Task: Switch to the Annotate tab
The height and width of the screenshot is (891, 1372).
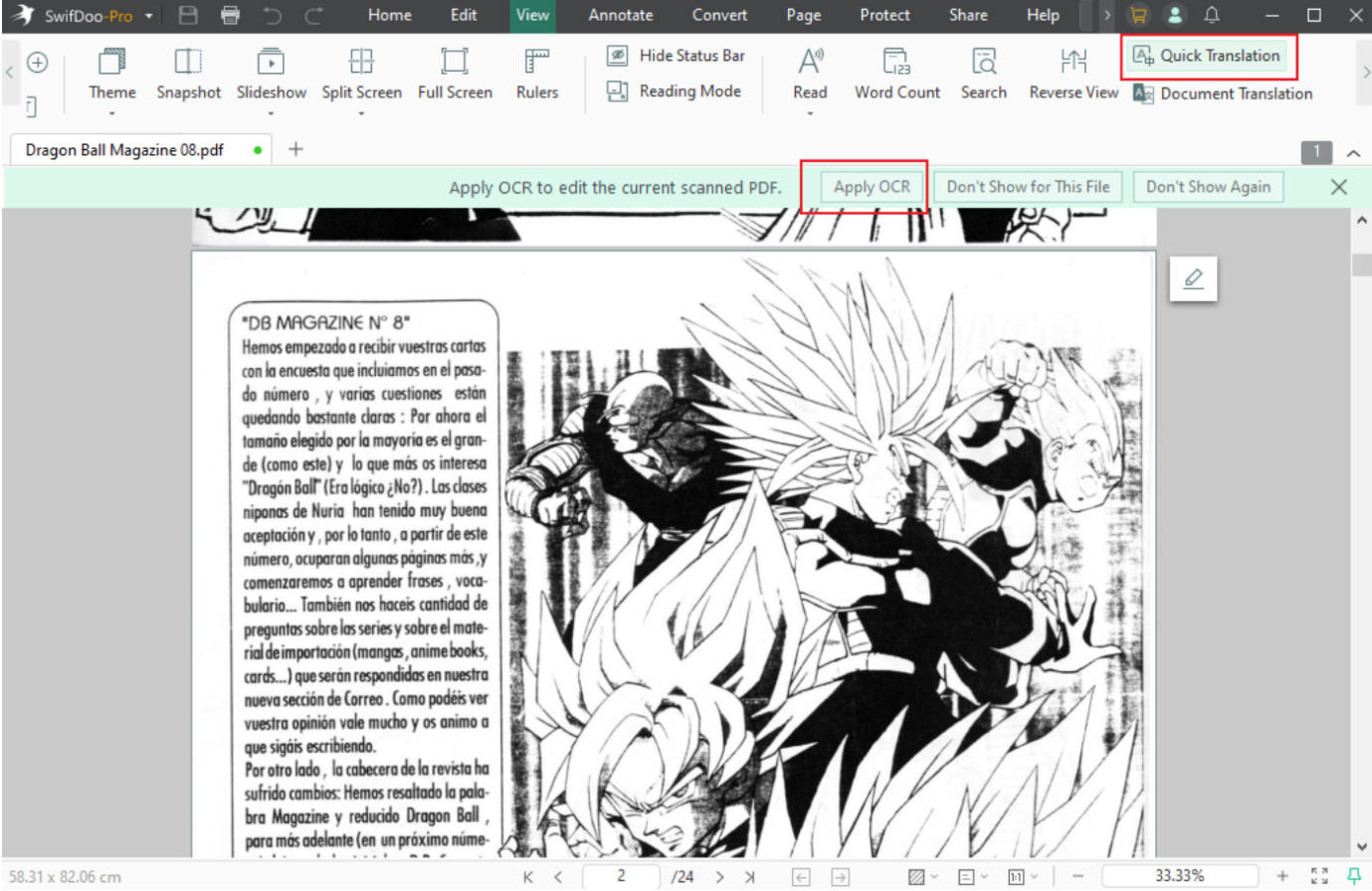Action: [x=620, y=15]
